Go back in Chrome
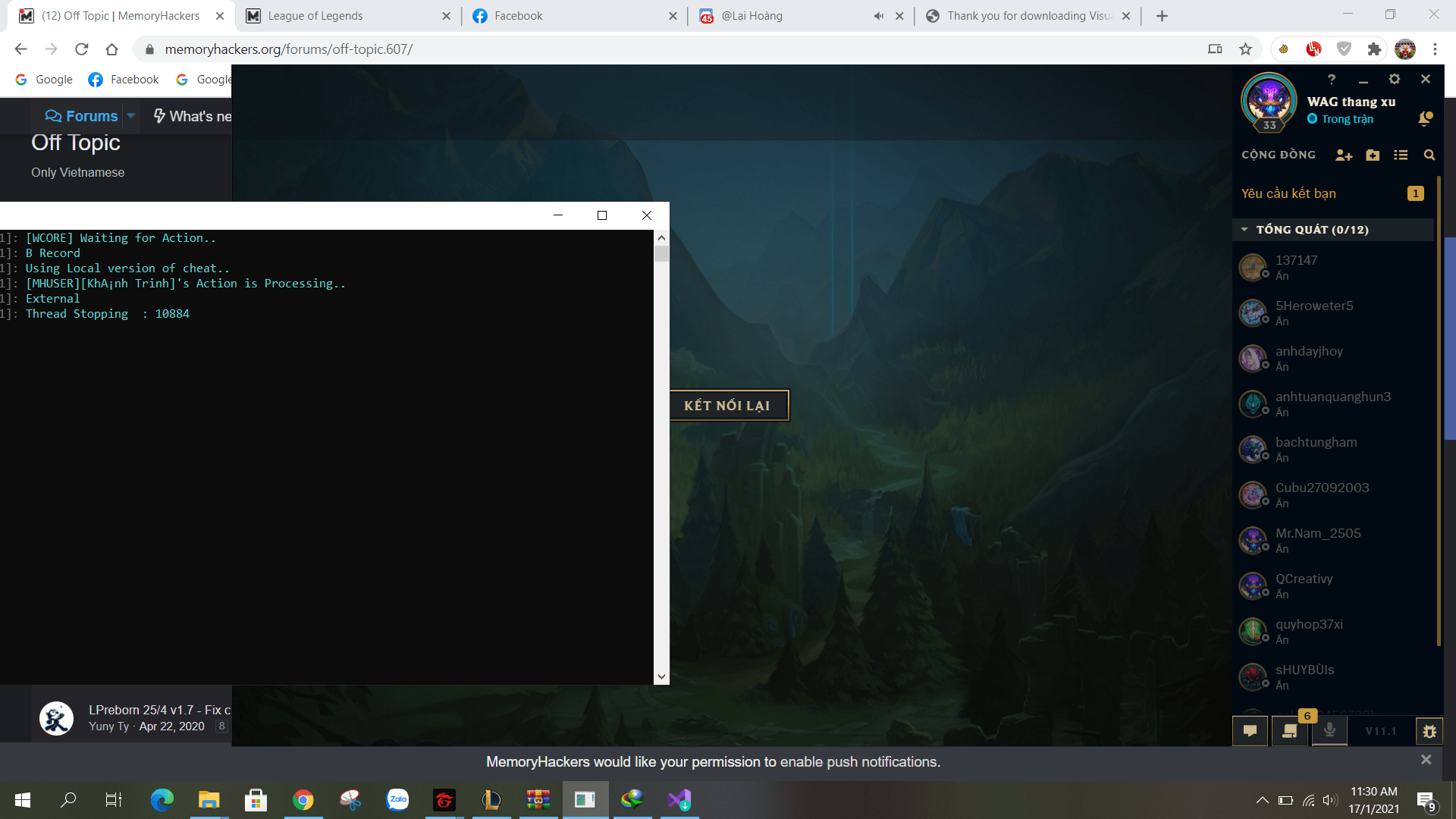Screen dimensions: 1456x819 [20, 49]
